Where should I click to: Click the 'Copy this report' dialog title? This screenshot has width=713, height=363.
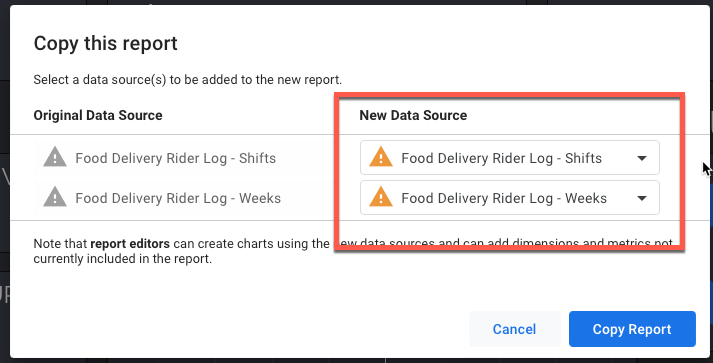[x=105, y=44]
